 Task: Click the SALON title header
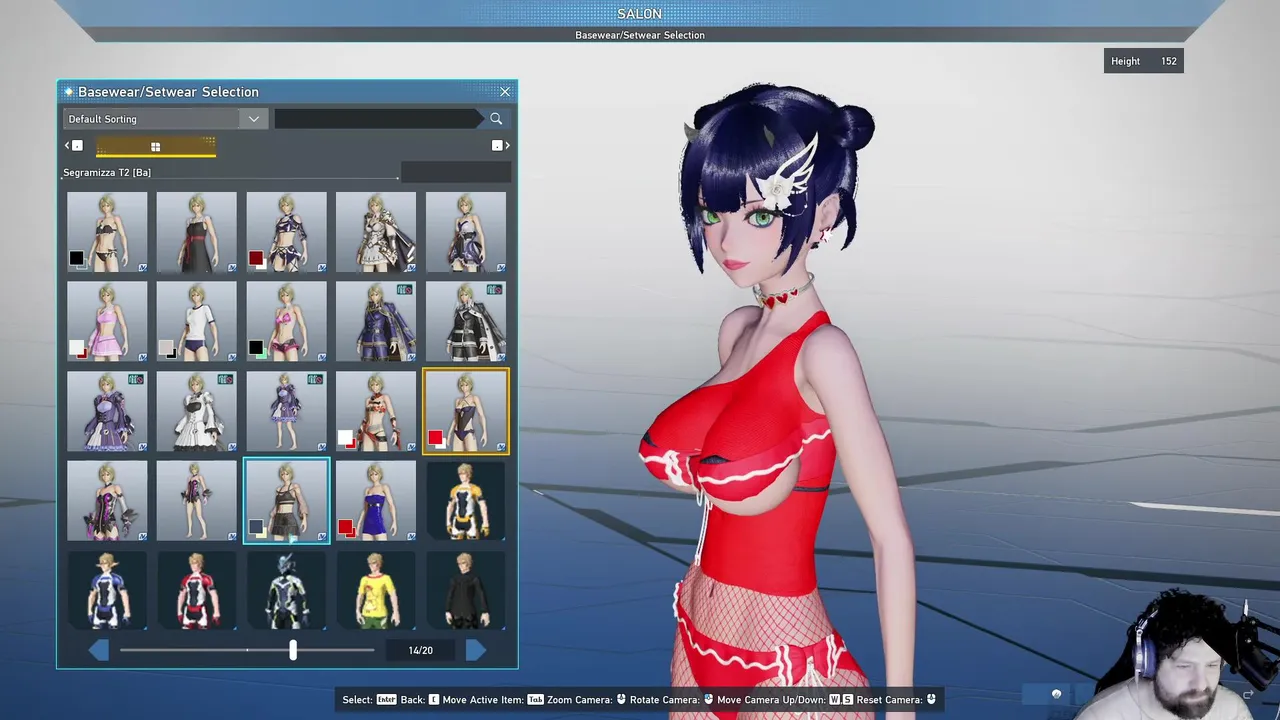(639, 14)
